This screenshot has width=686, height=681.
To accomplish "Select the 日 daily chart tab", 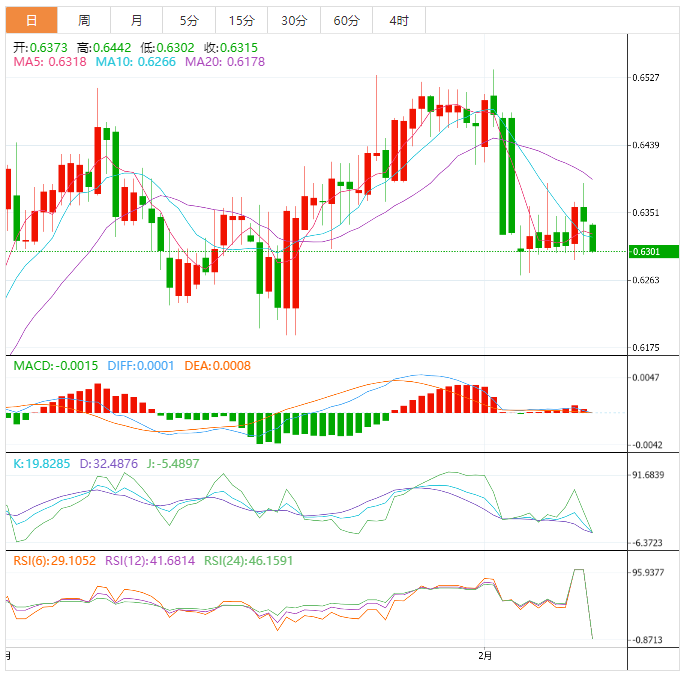I will click(x=32, y=20).
